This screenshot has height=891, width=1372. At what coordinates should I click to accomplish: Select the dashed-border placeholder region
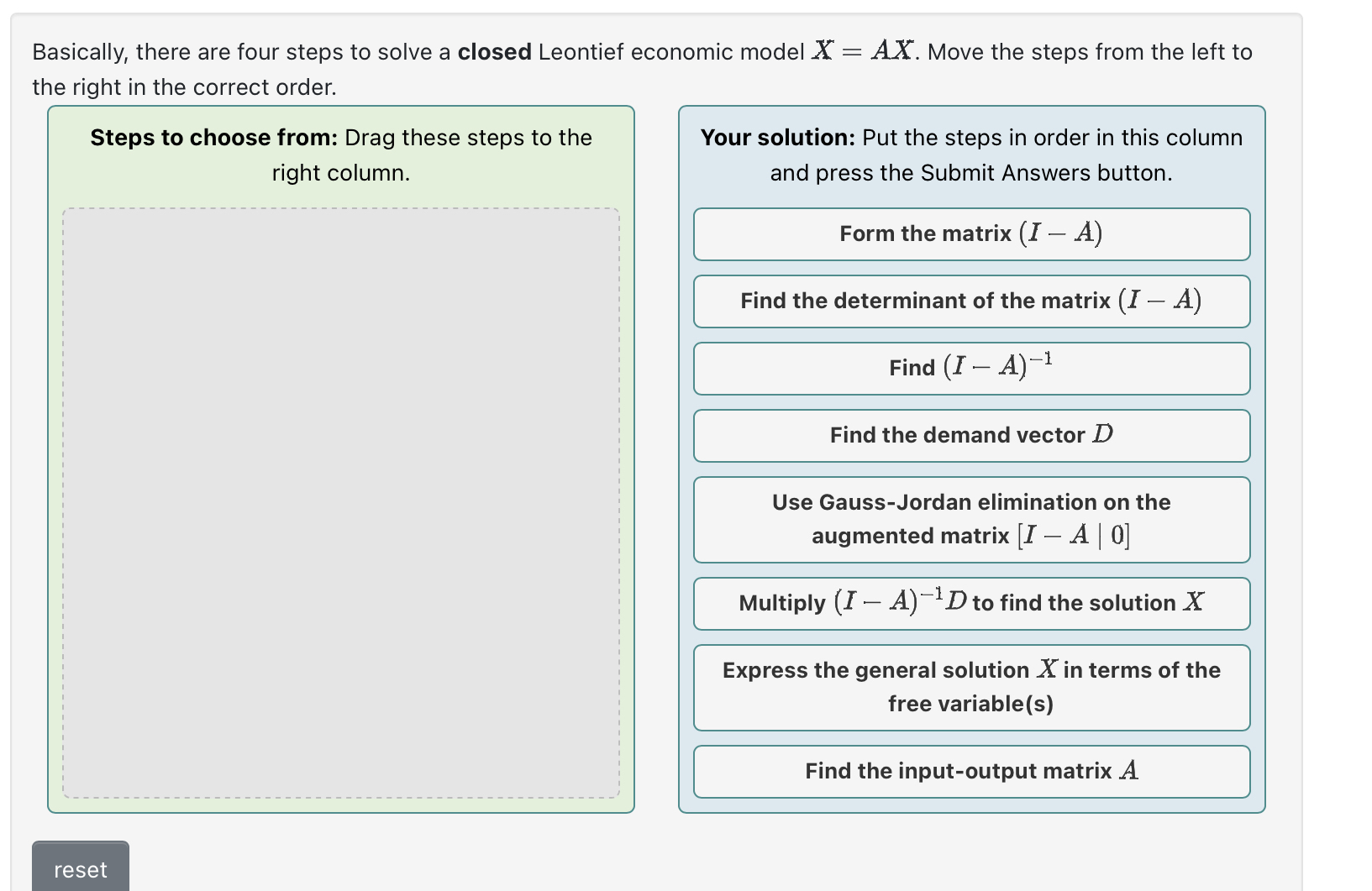click(340, 500)
